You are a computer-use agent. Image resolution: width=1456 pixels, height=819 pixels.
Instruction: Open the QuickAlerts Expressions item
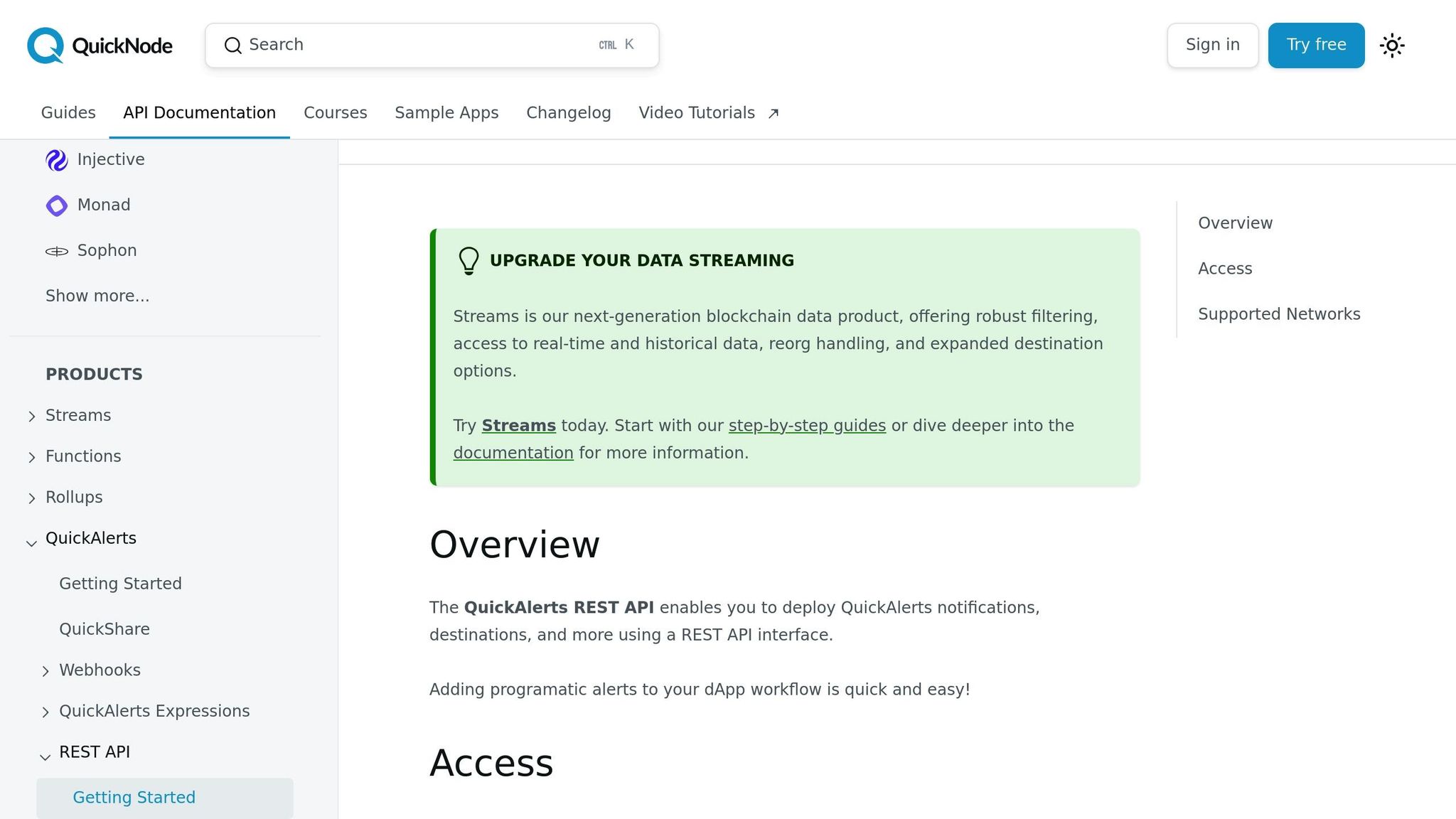(154, 711)
